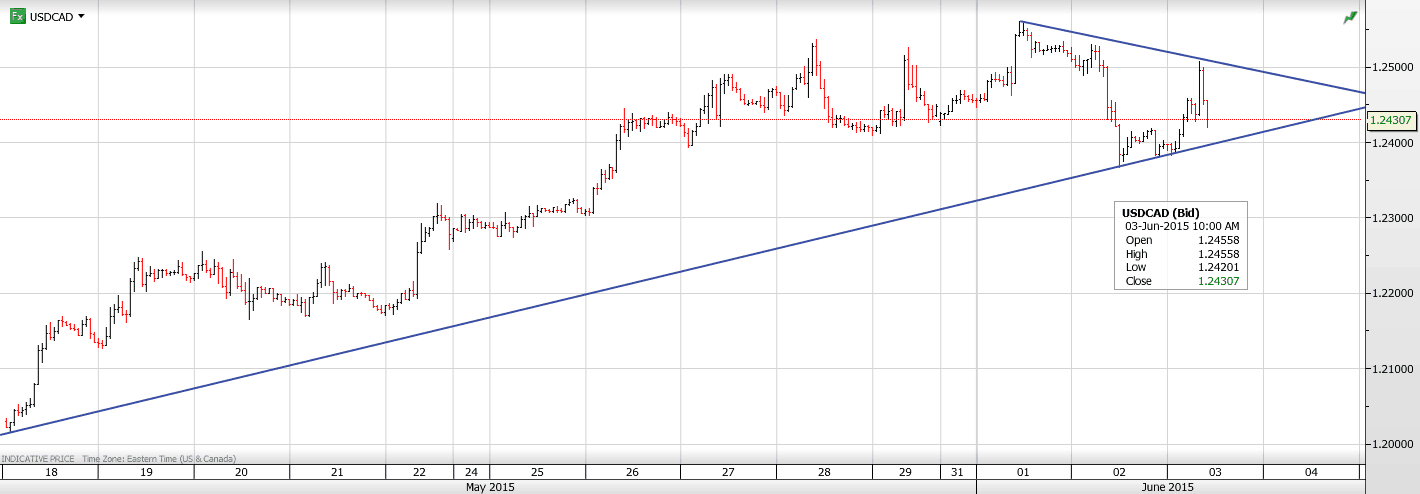Click the Time Zone Eastern Time label
Screen dimensions: 1420x494
click(x=159, y=458)
